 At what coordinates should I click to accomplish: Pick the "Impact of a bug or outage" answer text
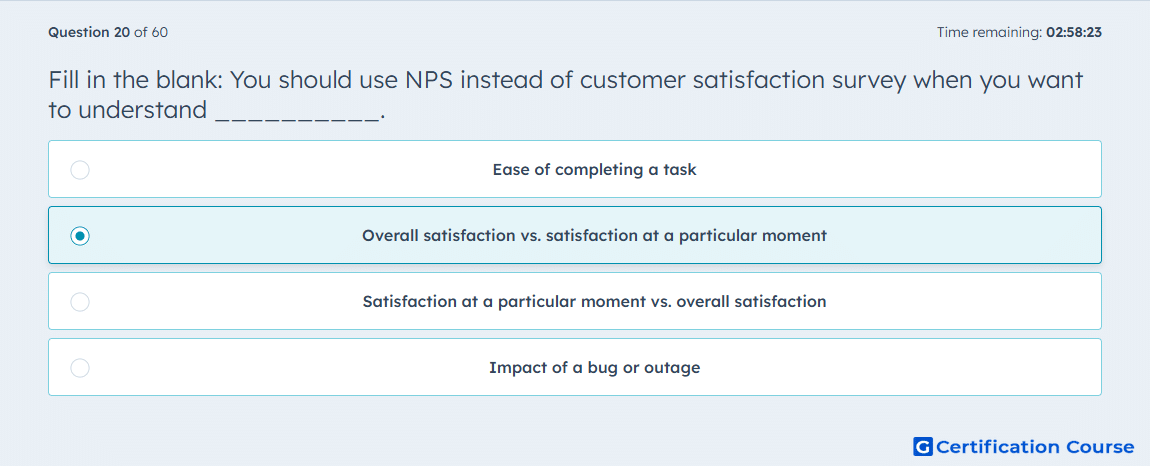[594, 368]
